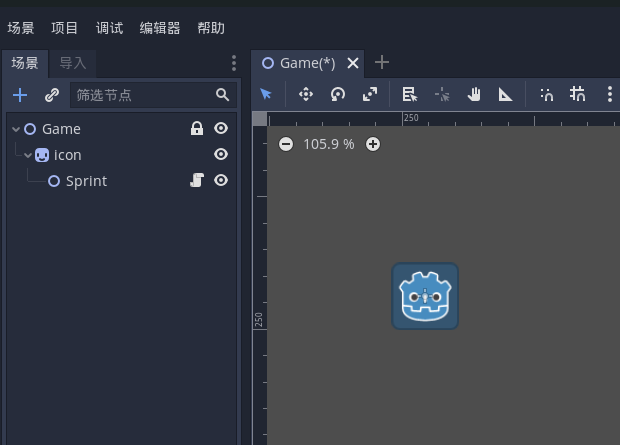This screenshot has width=620, height=445.
Task: Open the 编辑器 (Editor) menu
Action: (x=160, y=28)
